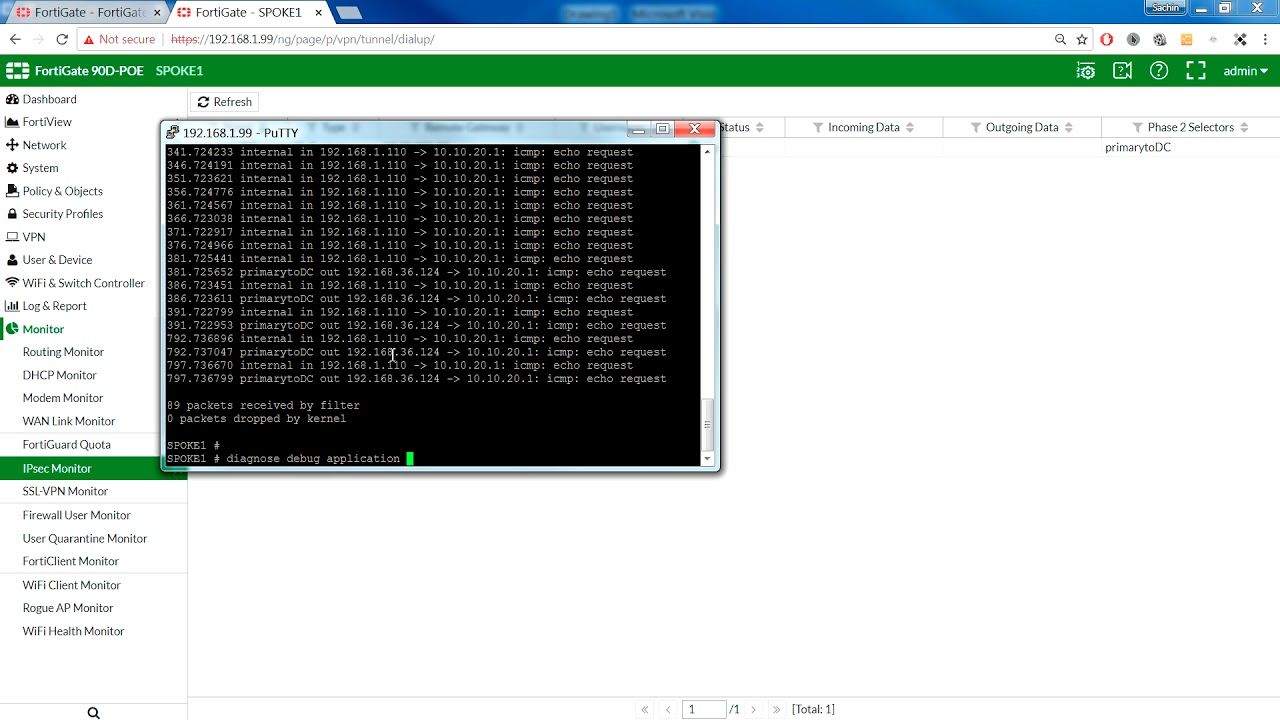Screen dimensions: 1280x720
Task: Select DHCP Monitor
Action: [60, 375]
